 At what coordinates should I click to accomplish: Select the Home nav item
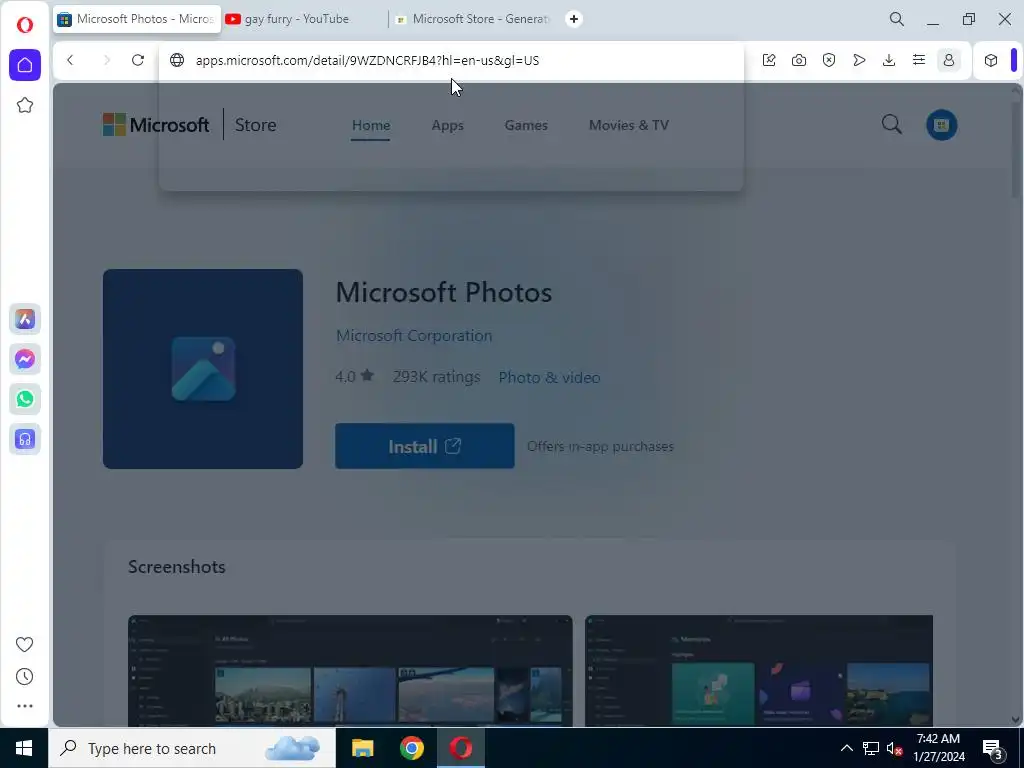point(371,125)
